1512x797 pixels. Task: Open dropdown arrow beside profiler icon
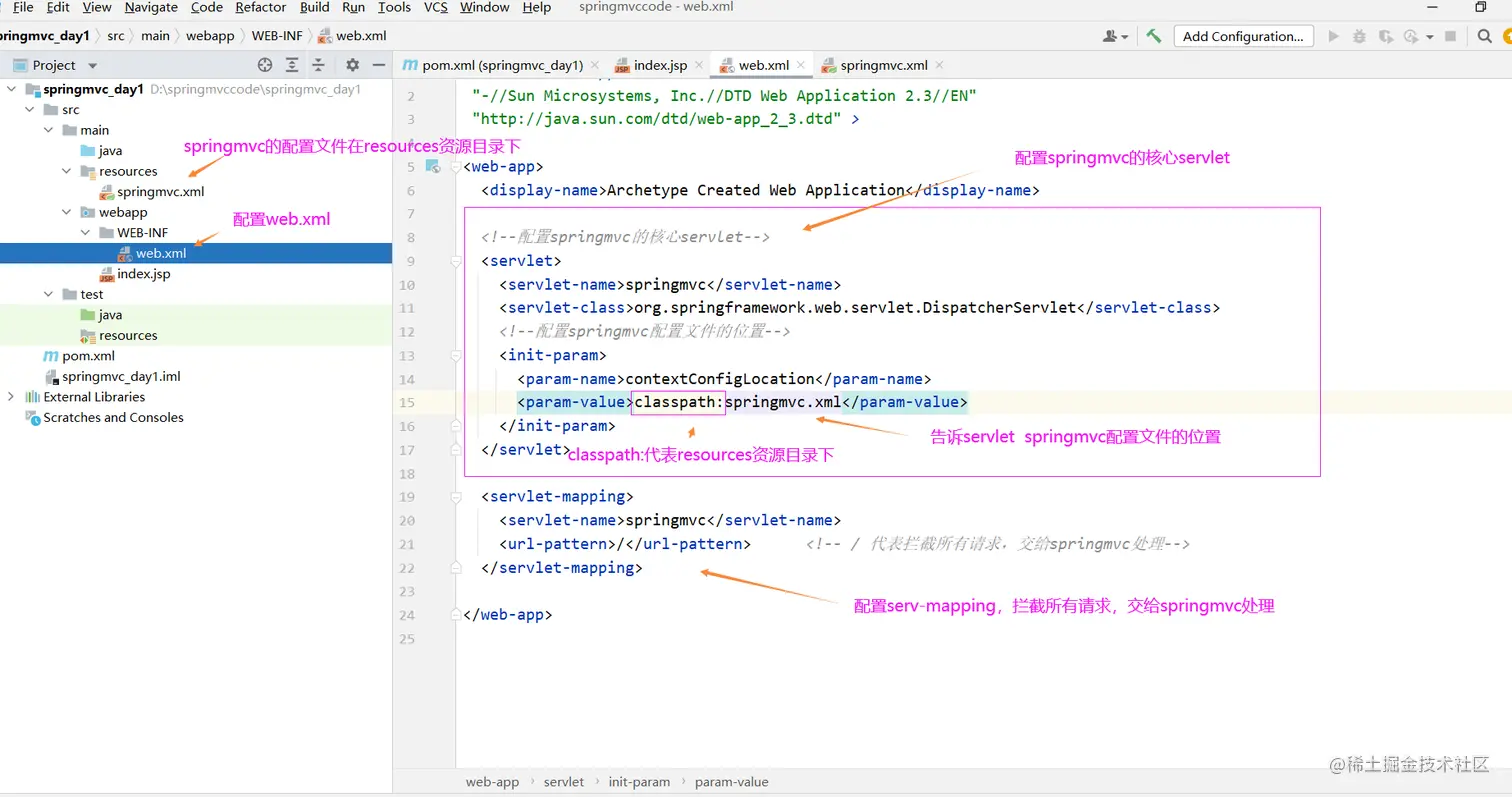(1429, 37)
